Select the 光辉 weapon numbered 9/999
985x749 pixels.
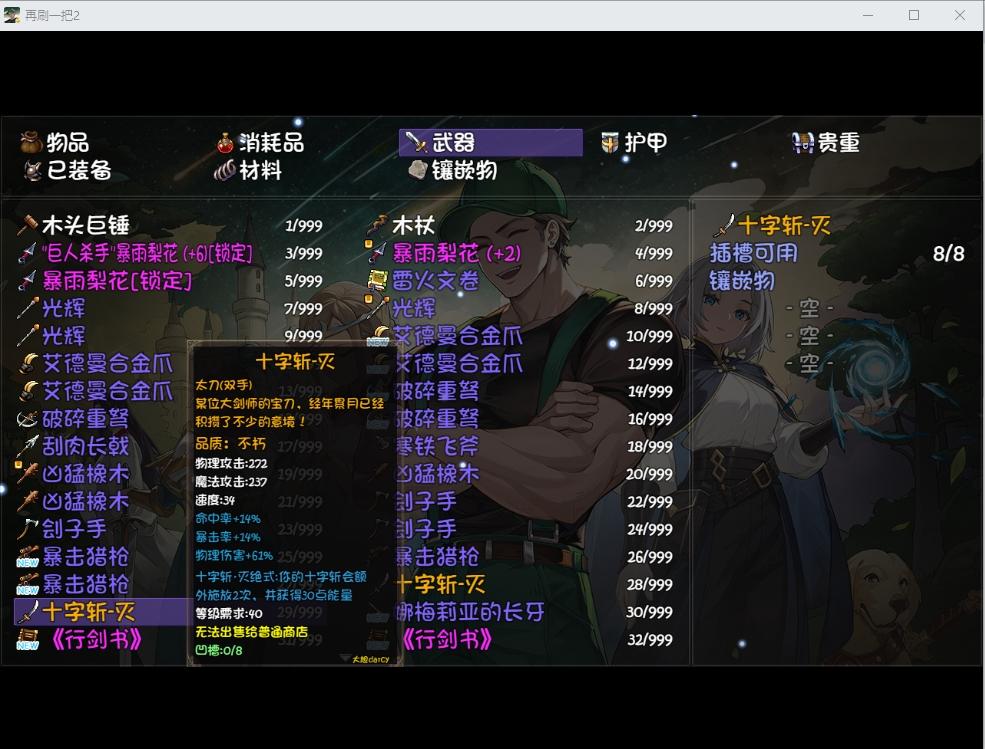tap(170, 336)
